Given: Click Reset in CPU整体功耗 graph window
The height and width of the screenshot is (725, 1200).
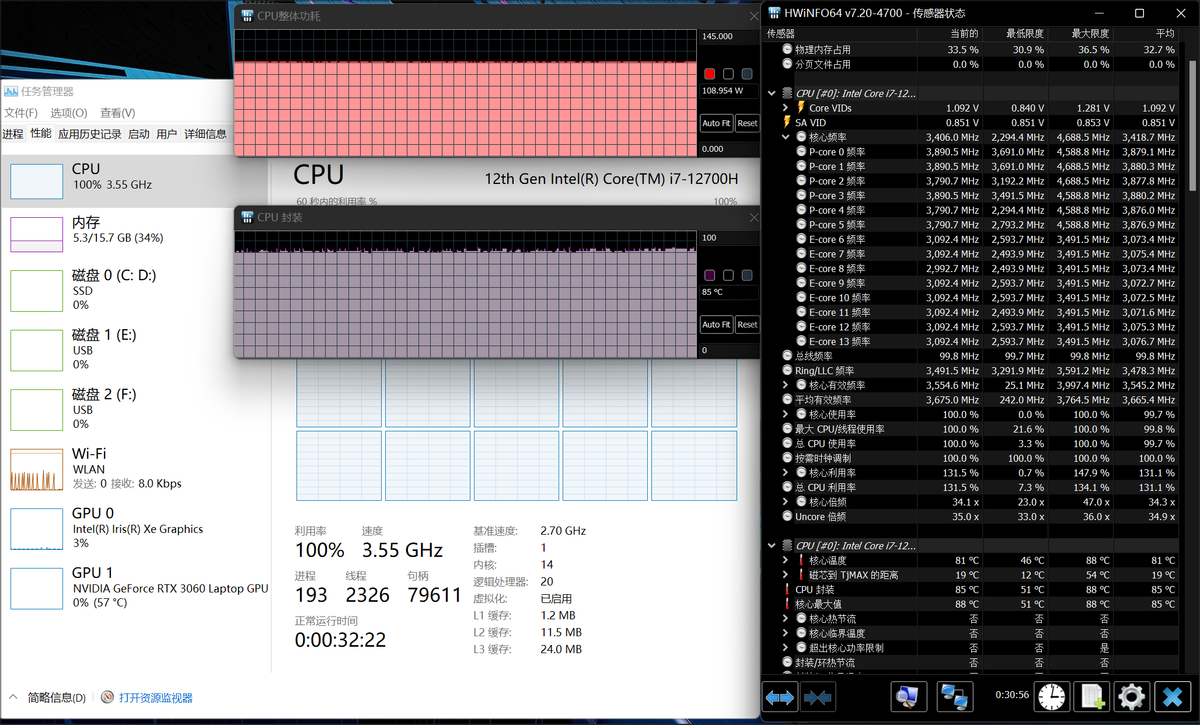Looking at the screenshot, I should click(747, 123).
